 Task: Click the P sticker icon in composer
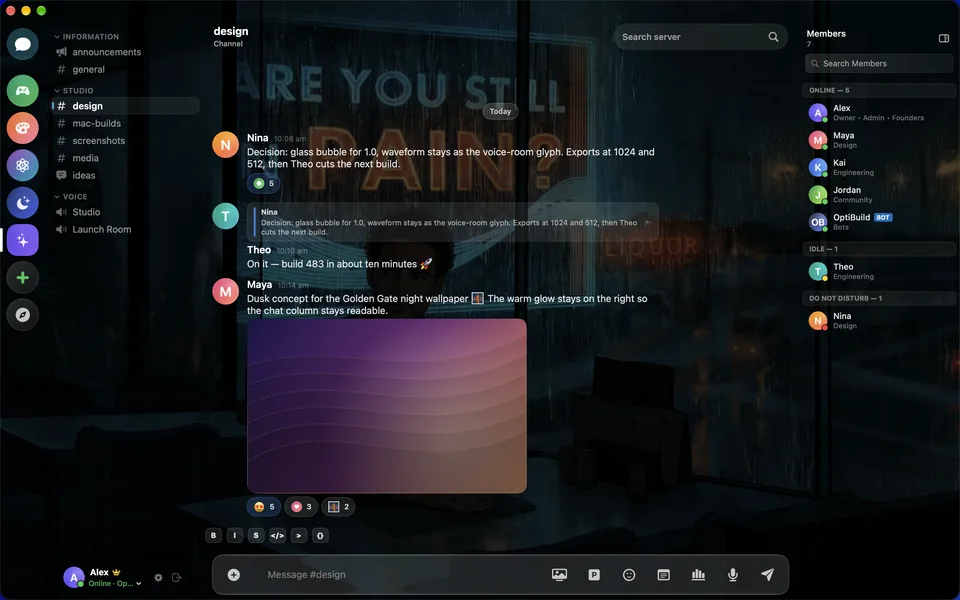(x=594, y=574)
